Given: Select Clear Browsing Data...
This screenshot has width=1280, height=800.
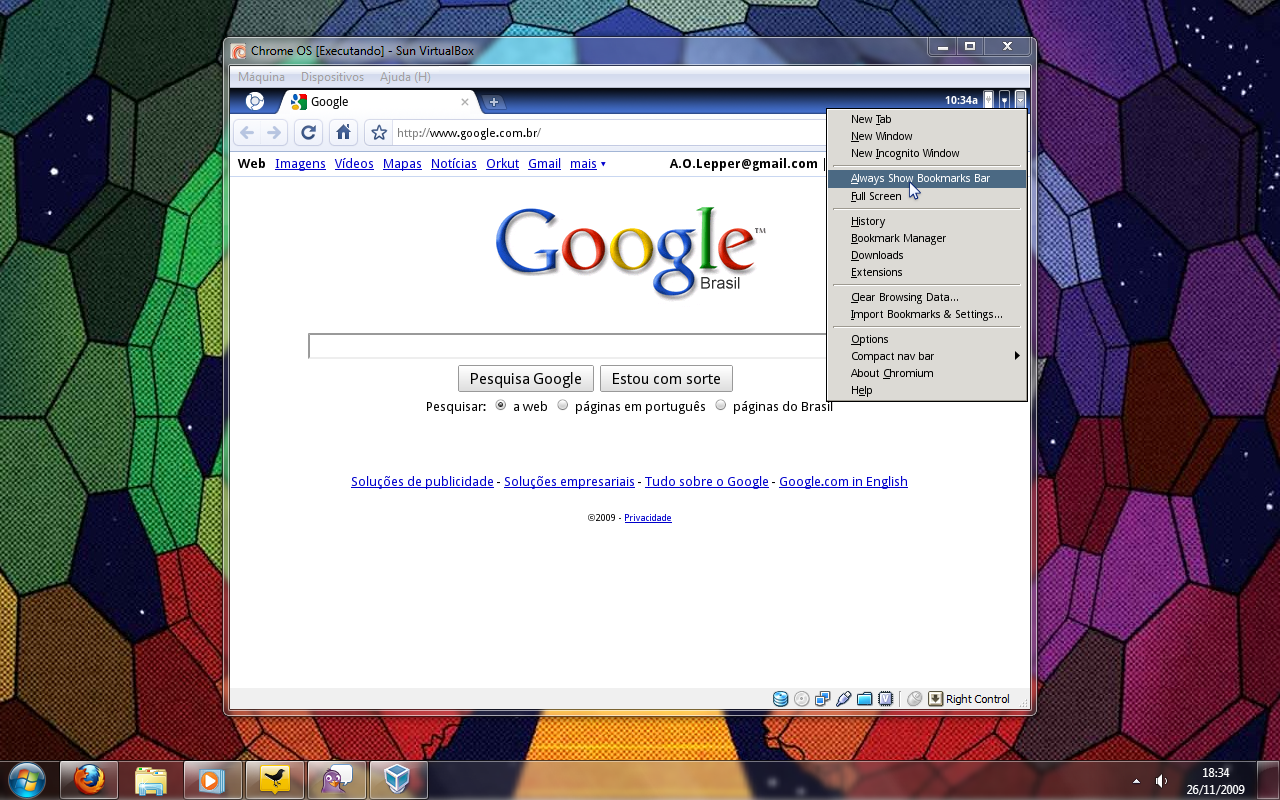Looking at the screenshot, I should click(x=927, y=297).
